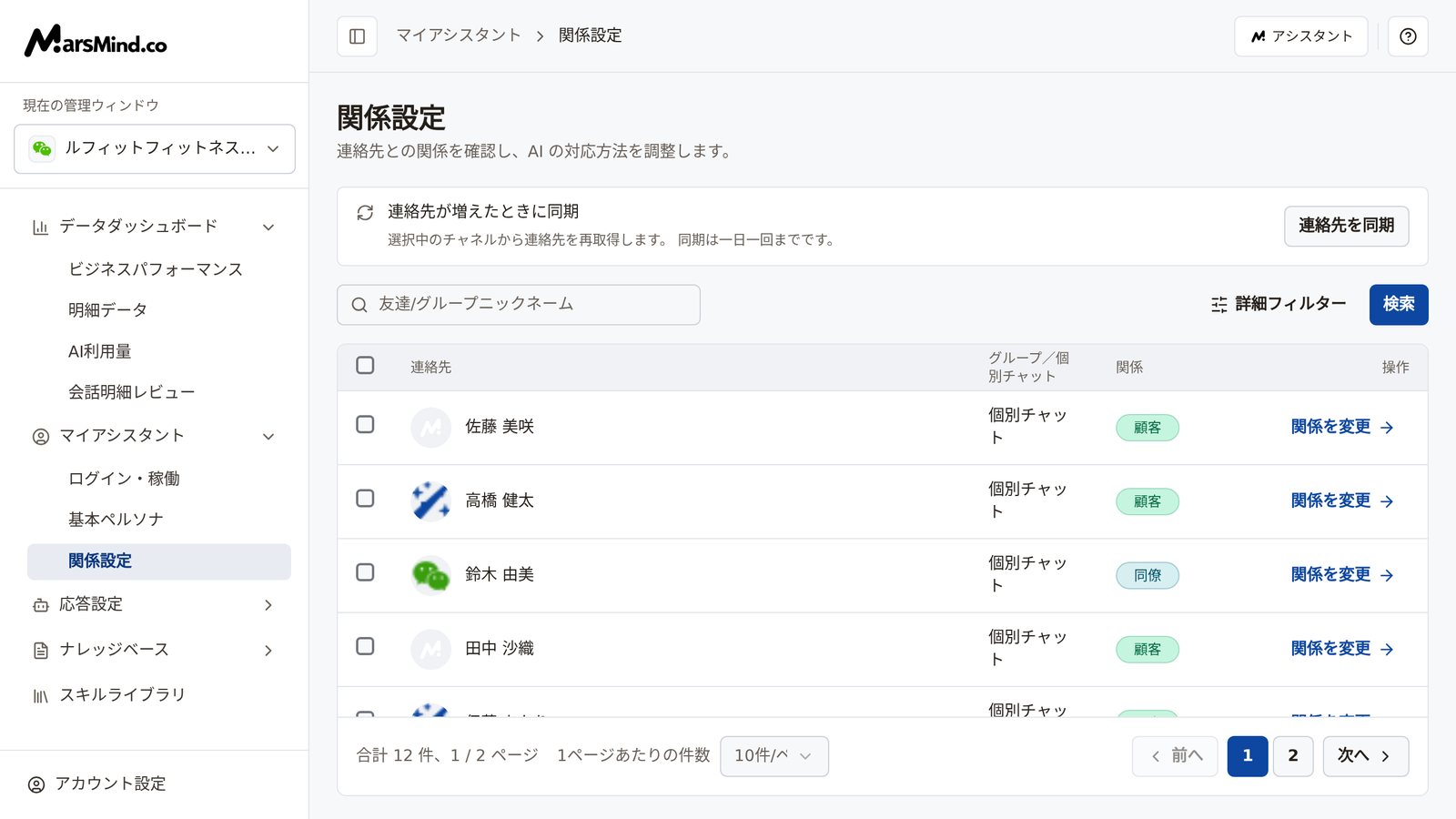Open the 詳細フィルター options

tap(1279, 304)
